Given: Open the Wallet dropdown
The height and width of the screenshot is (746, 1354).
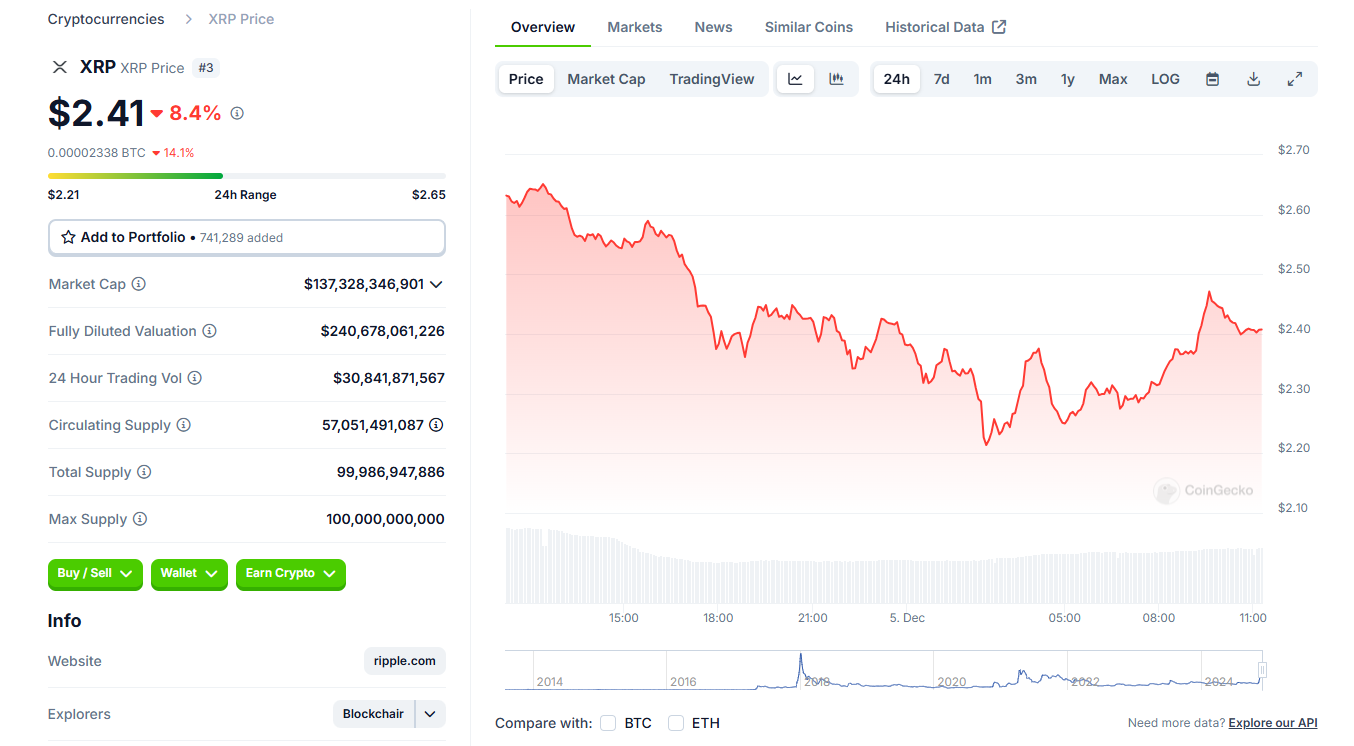Looking at the screenshot, I should [189, 573].
